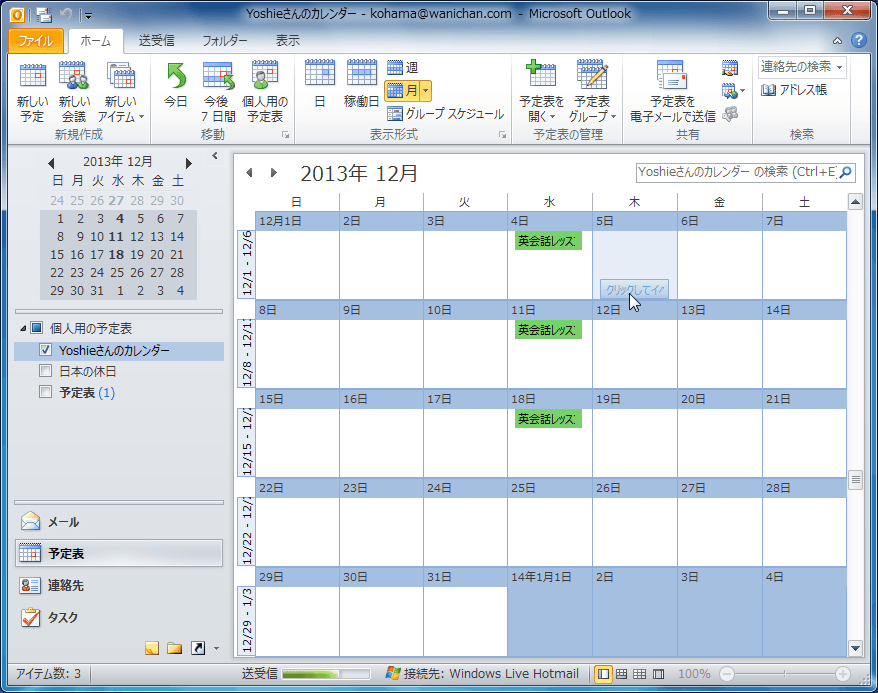
Task: Switch to Day (日) view
Action: point(320,84)
